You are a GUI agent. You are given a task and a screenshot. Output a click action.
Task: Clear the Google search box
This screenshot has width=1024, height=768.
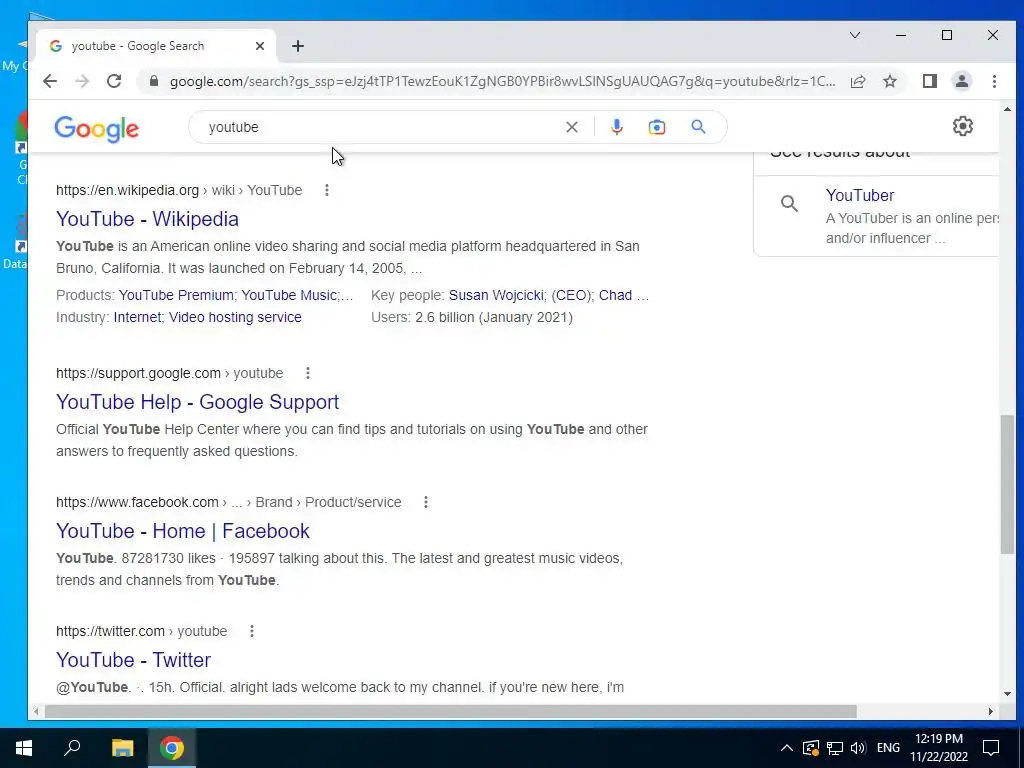point(571,127)
